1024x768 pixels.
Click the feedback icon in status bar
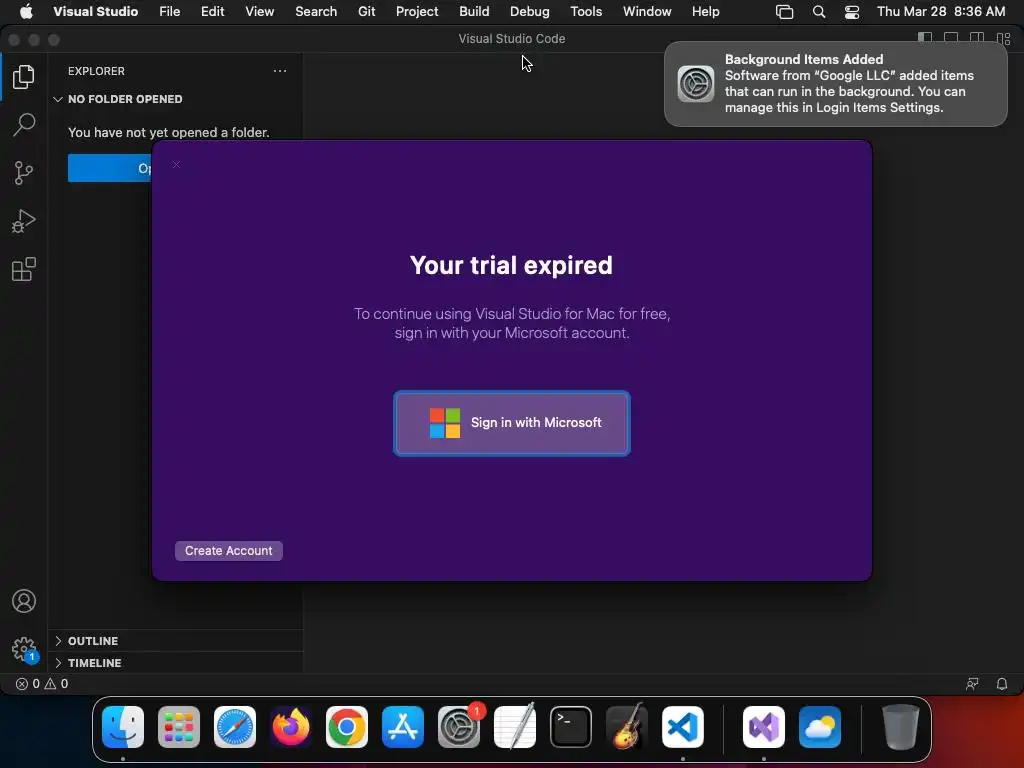(x=972, y=684)
